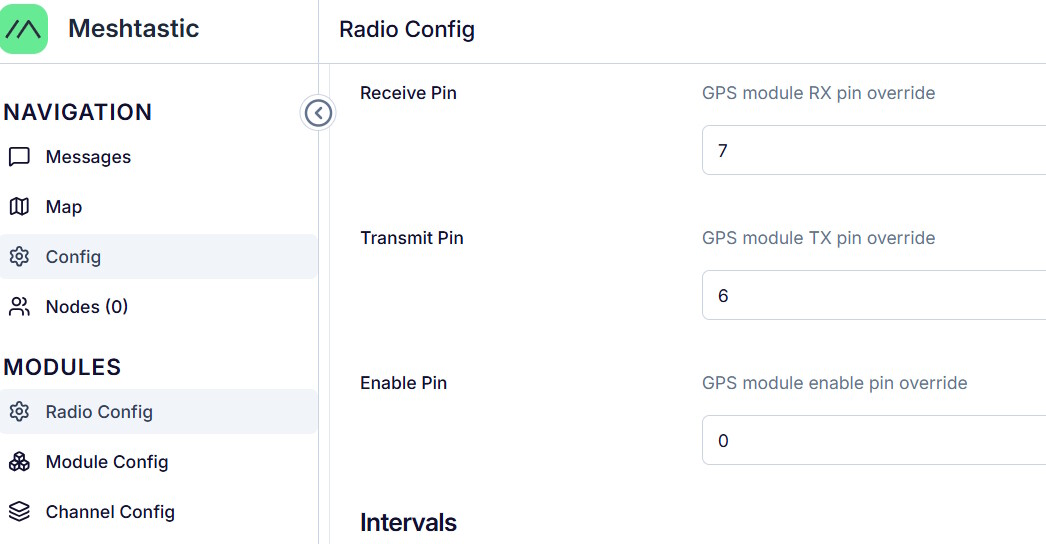Click the cubes icon beside Module Config
The image size is (1046, 544).
[x=19, y=462]
